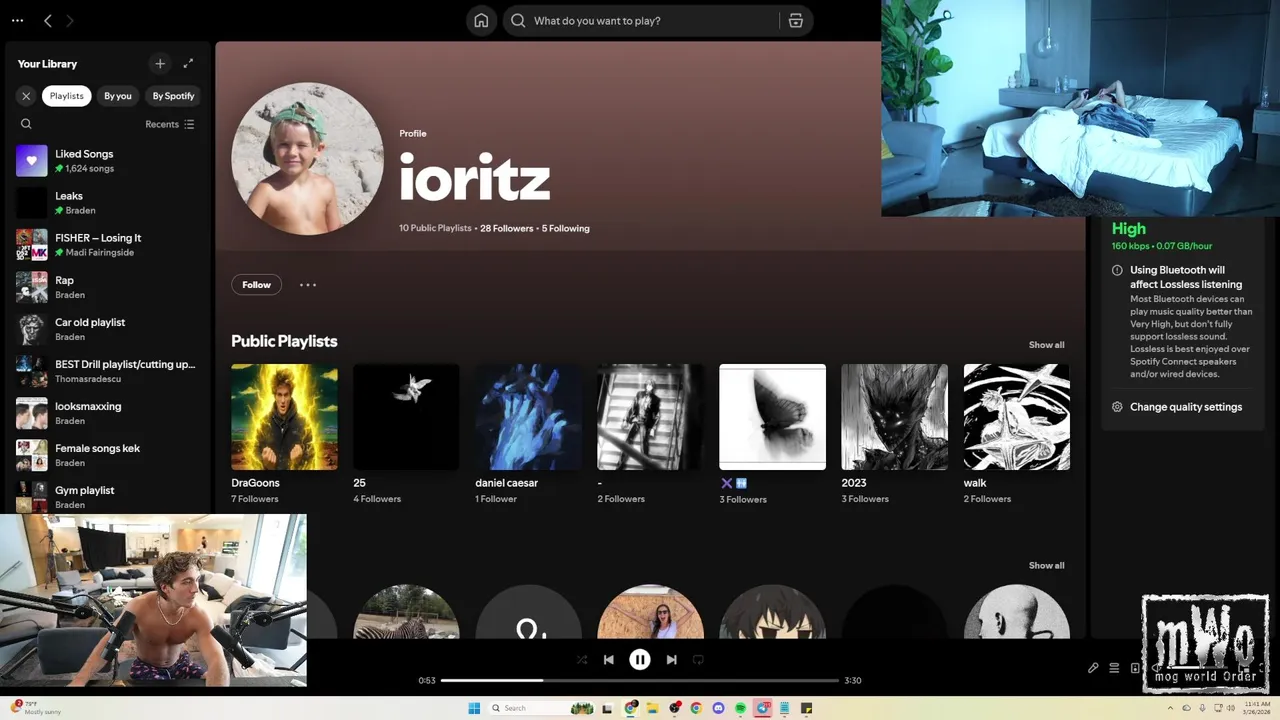The height and width of the screenshot is (720, 1280).
Task: Open the Windows Start menu
Action: pyautogui.click(x=474, y=708)
